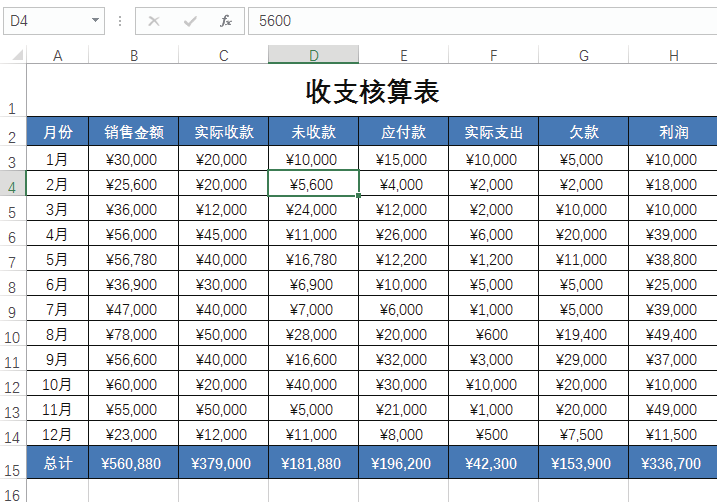
Task: Click the formula bar options dots handle
Action: [x=120, y=21]
